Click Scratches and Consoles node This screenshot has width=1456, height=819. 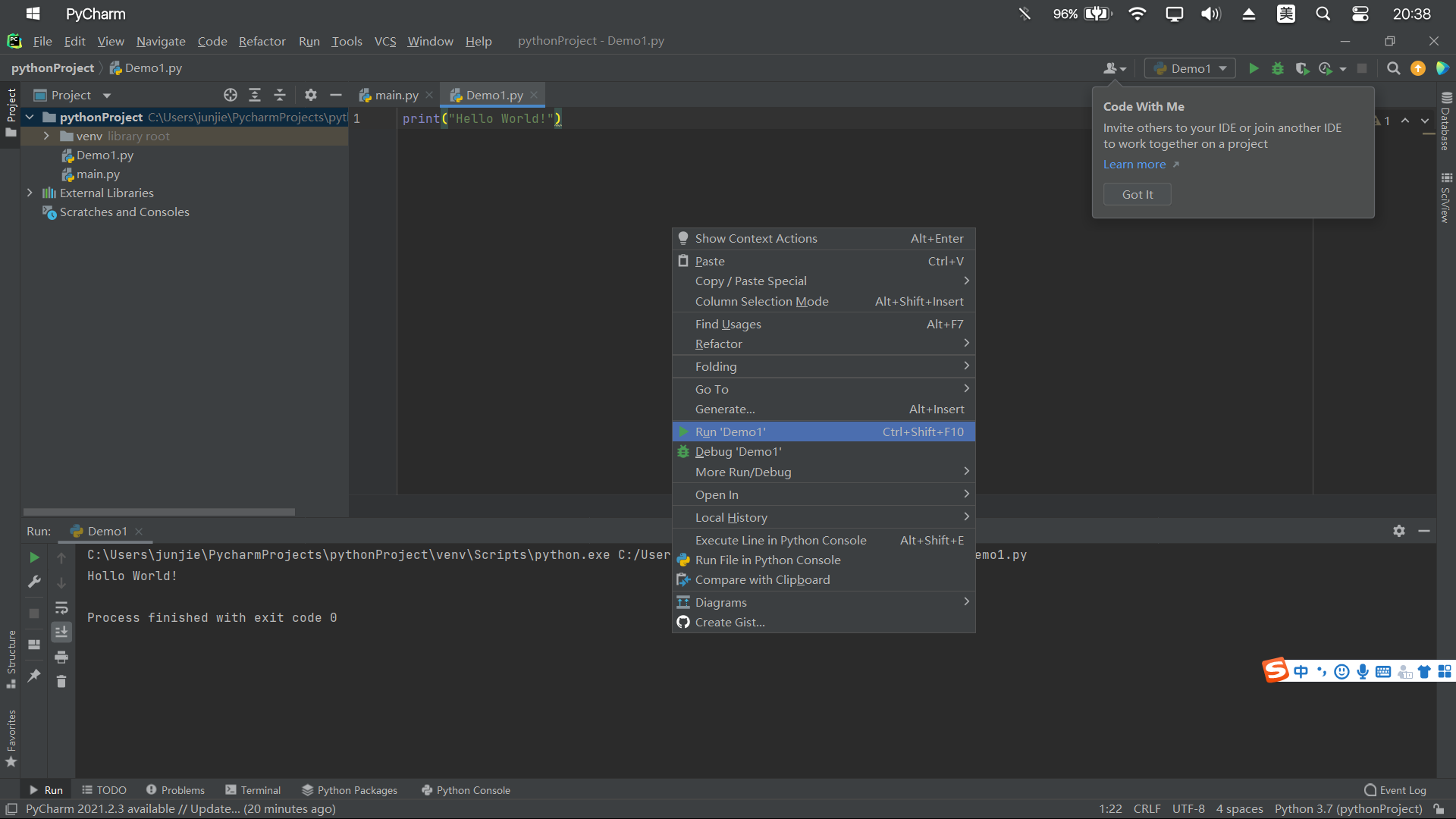click(124, 212)
